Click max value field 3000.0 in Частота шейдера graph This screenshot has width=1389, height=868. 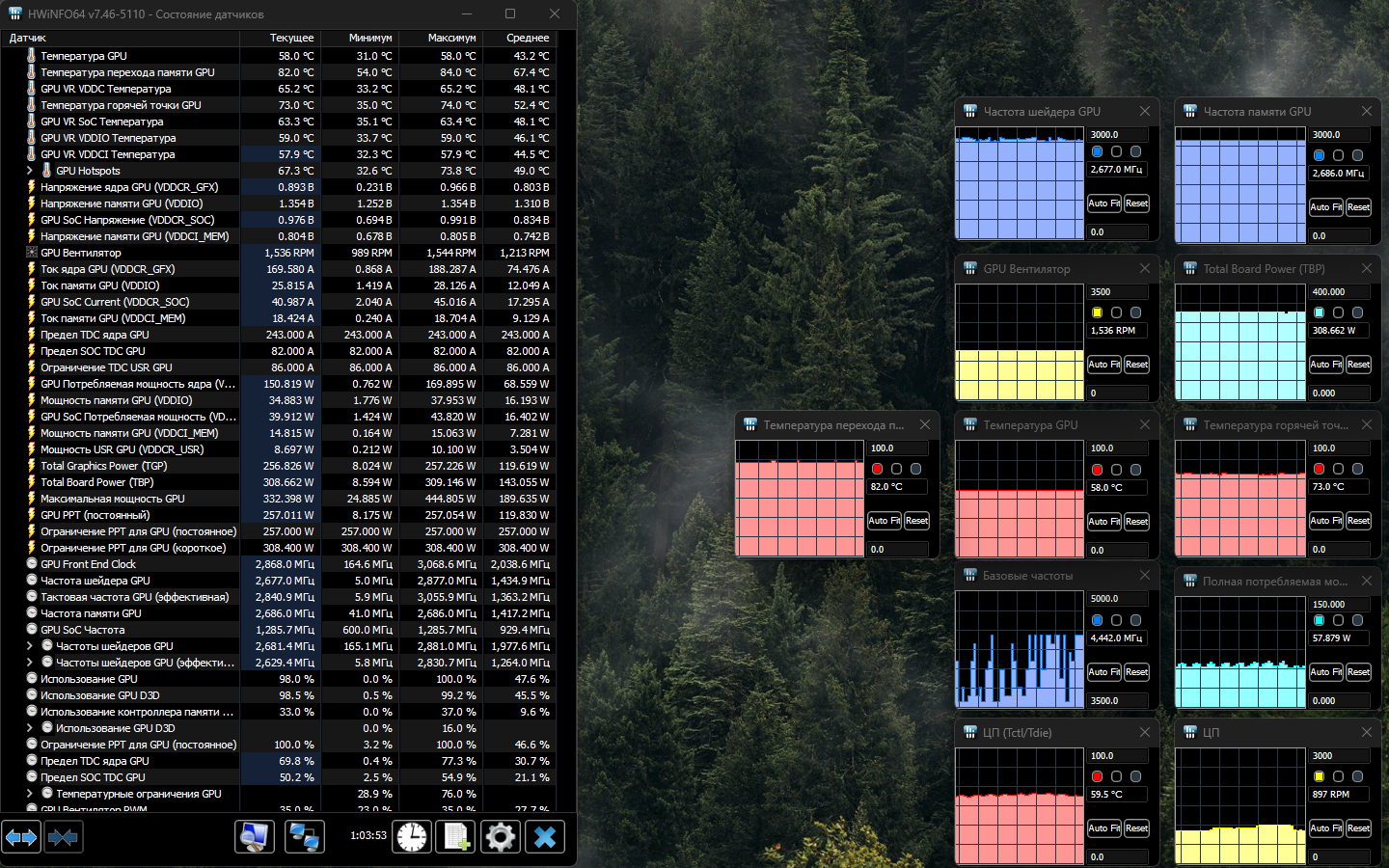point(1118,135)
